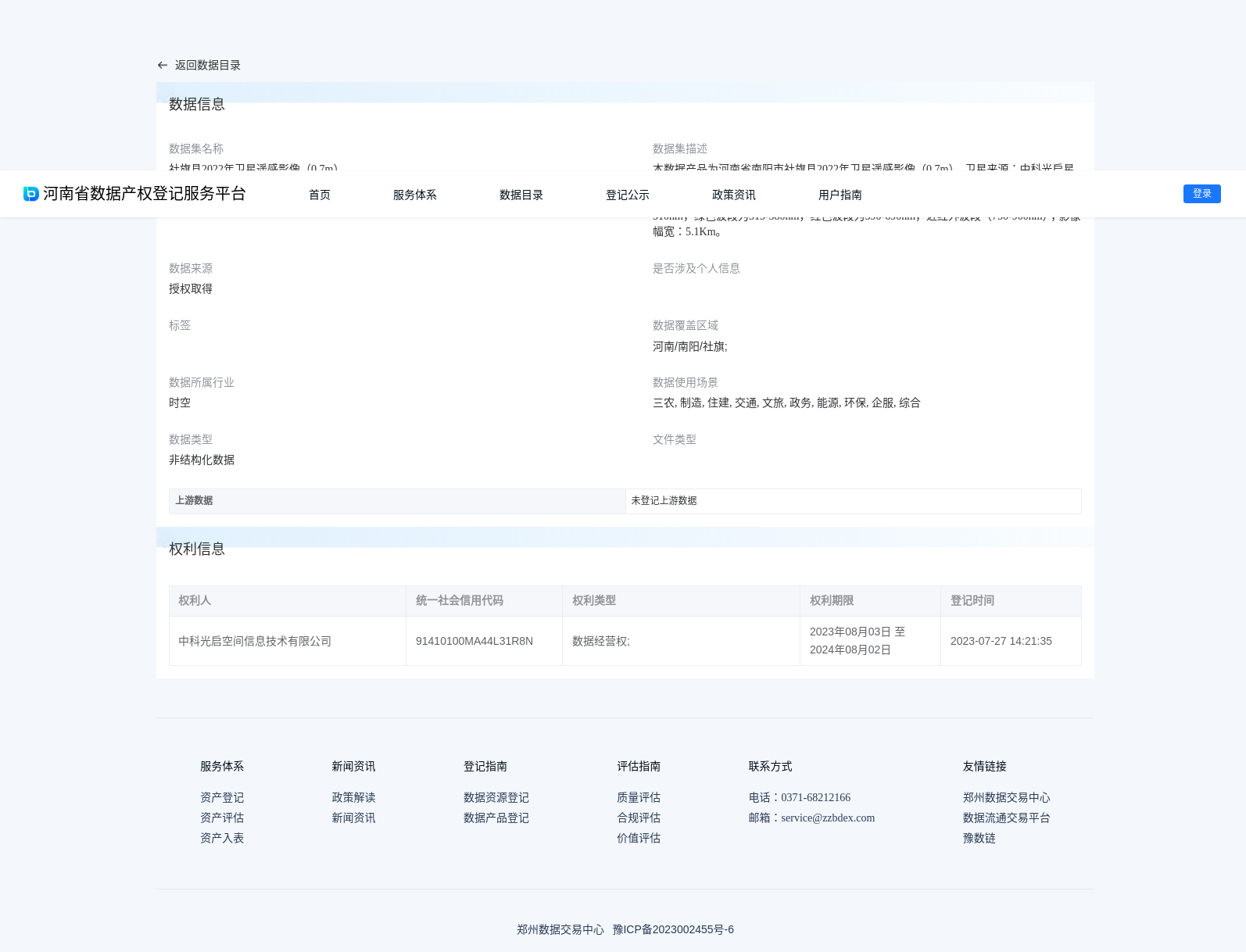
Task: Open the 价值评估 footer link
Action: pos(639,838)
